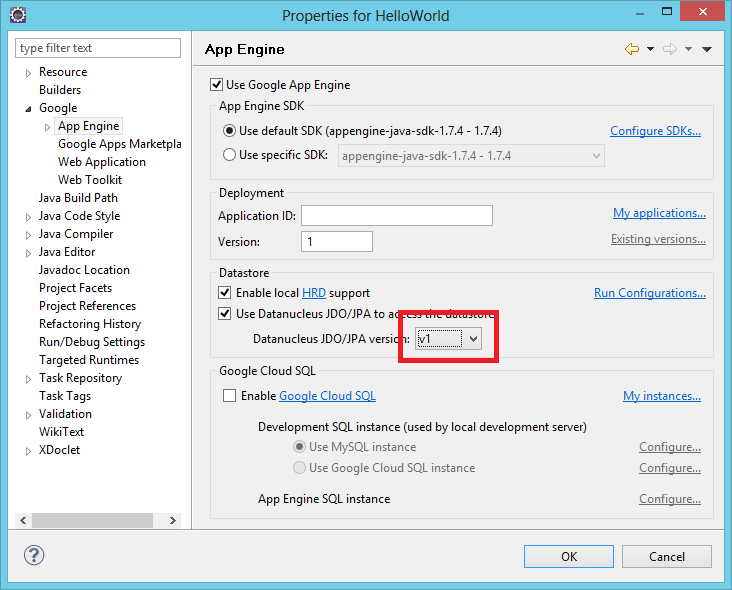732x590 pixels.
Task: Open the view menu triangle in header
Action: click(707, 49)
